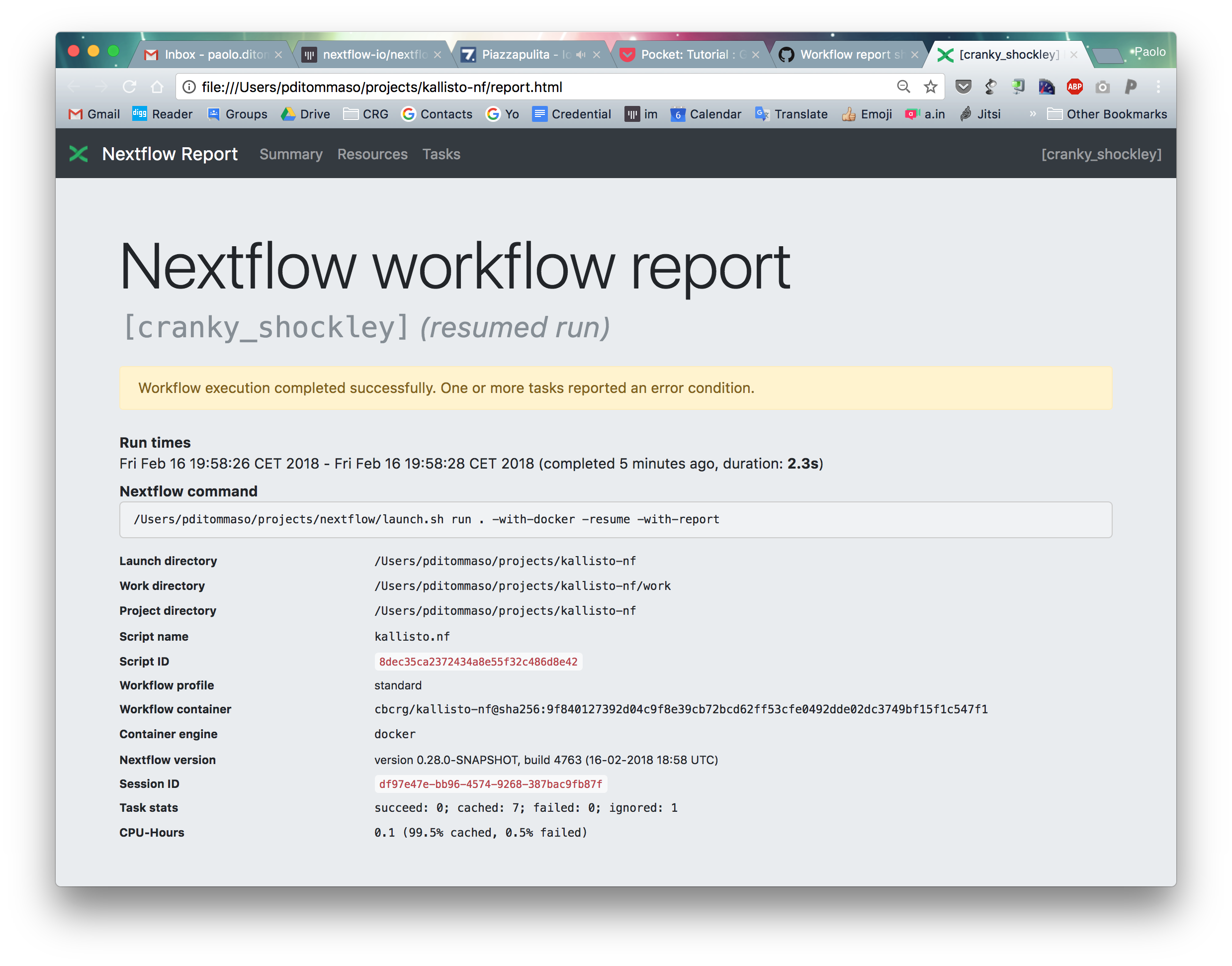Click the [cranky_shockley] navbar label

coord(1101,154)
